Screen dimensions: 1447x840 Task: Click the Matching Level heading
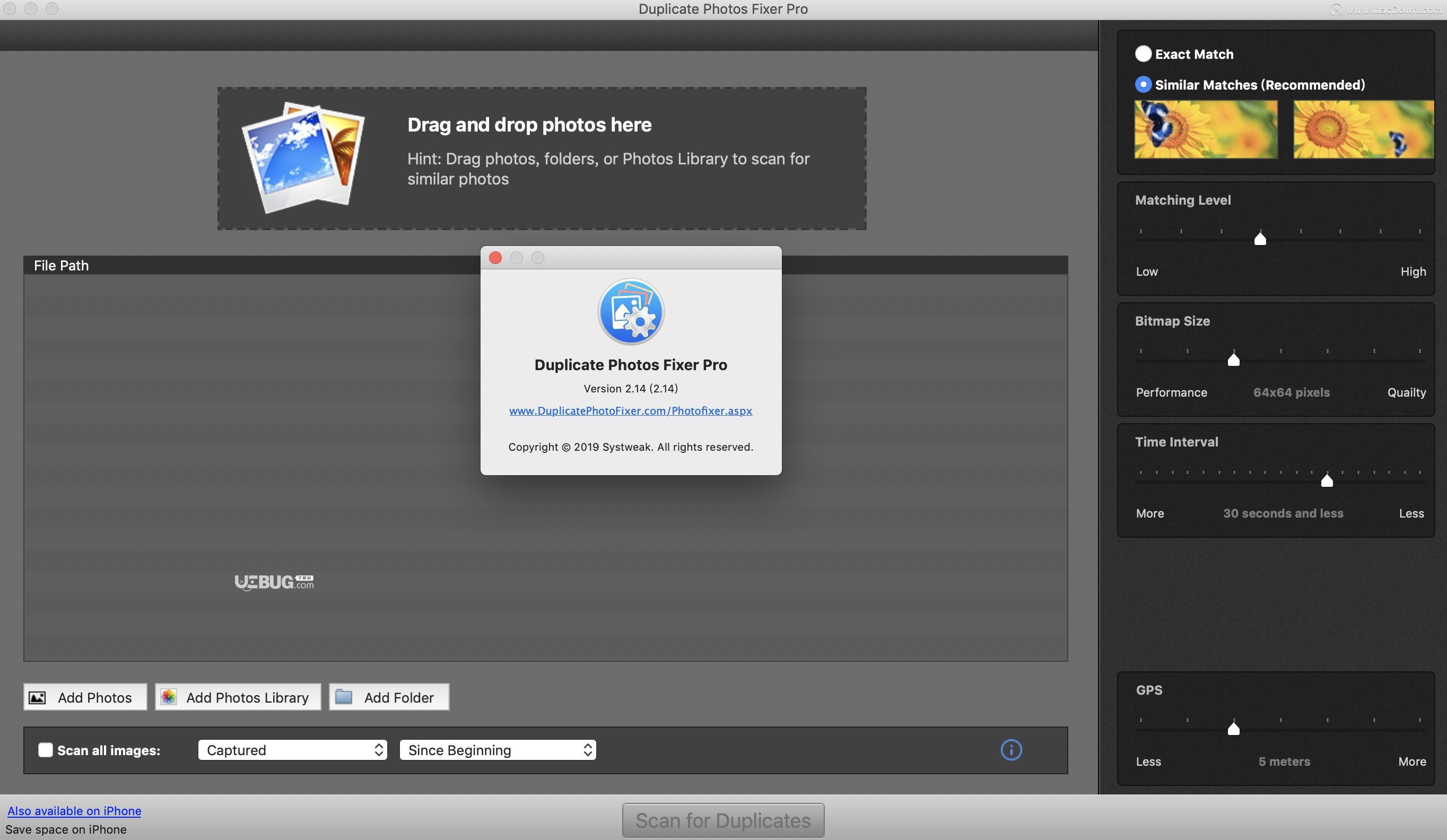1183,200
